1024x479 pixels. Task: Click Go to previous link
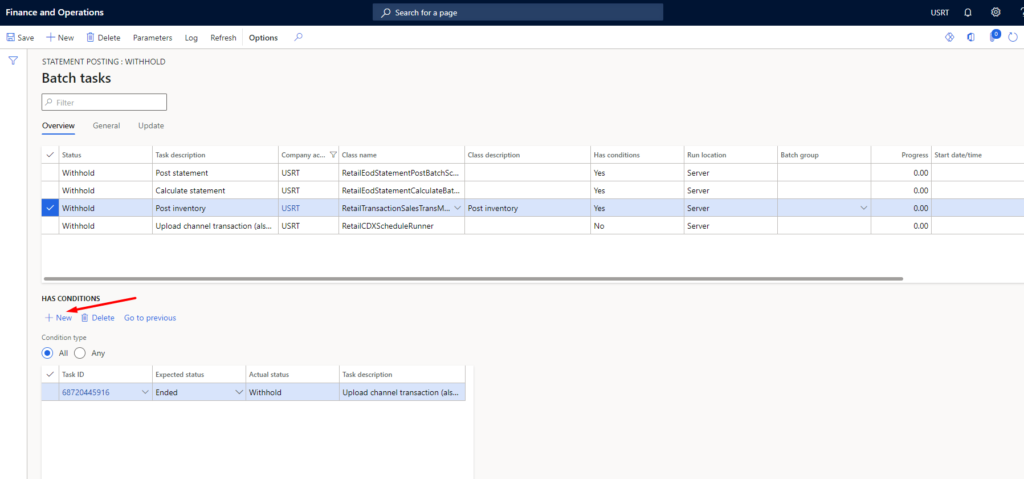click(150, 318)
